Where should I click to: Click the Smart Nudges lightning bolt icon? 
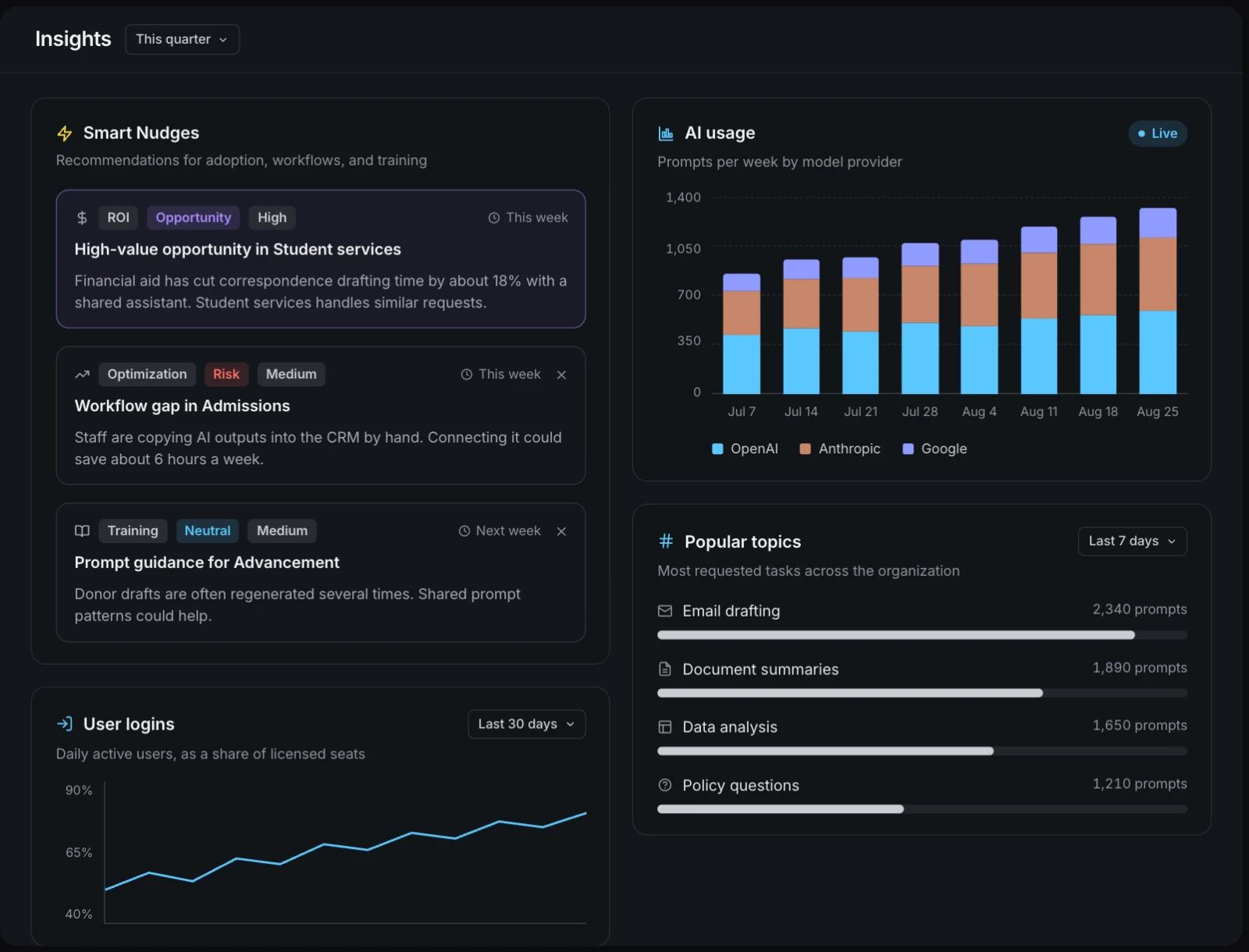coord(65,133)
